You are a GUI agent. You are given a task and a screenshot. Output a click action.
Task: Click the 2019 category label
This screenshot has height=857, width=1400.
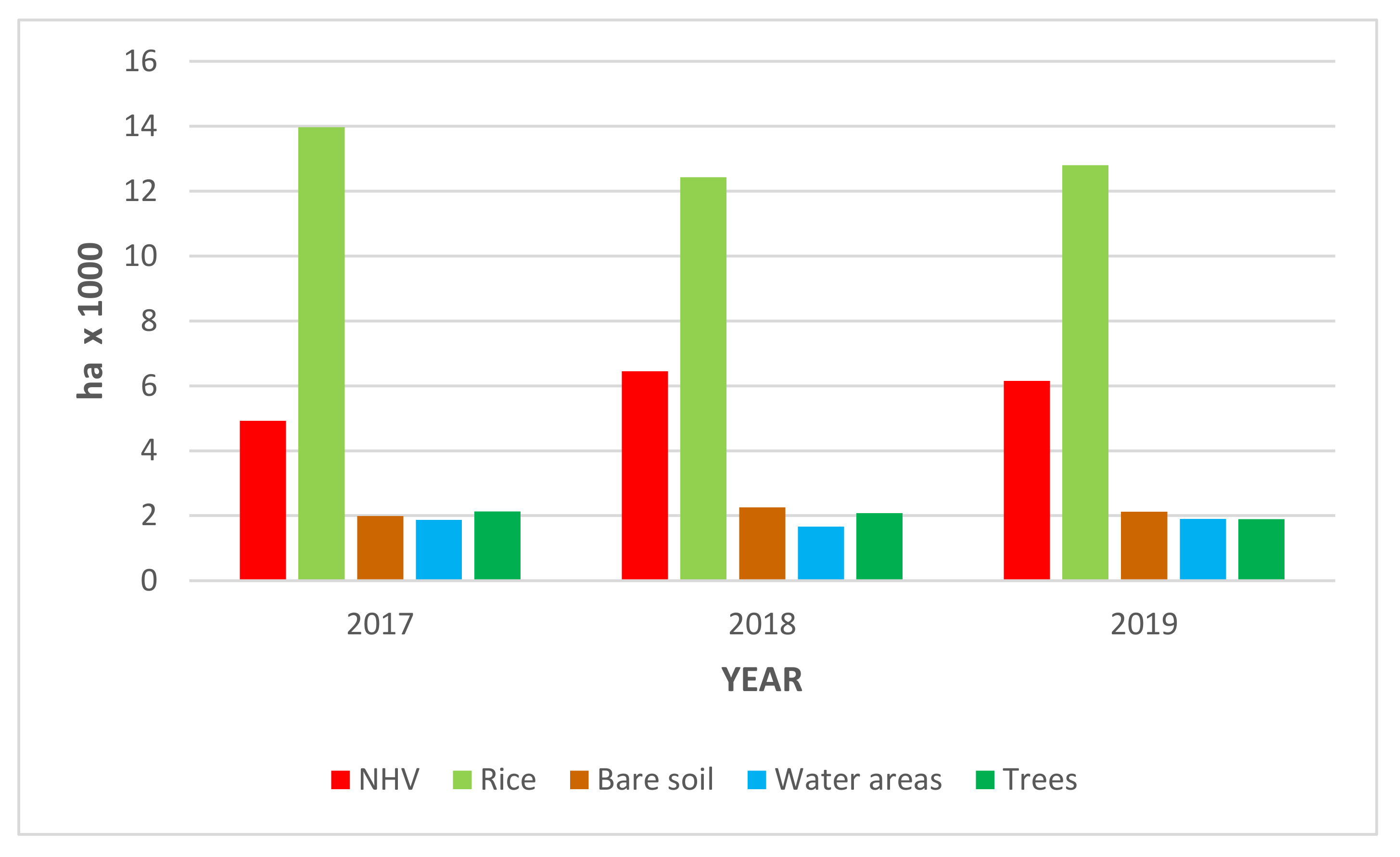click(1144, 625)
